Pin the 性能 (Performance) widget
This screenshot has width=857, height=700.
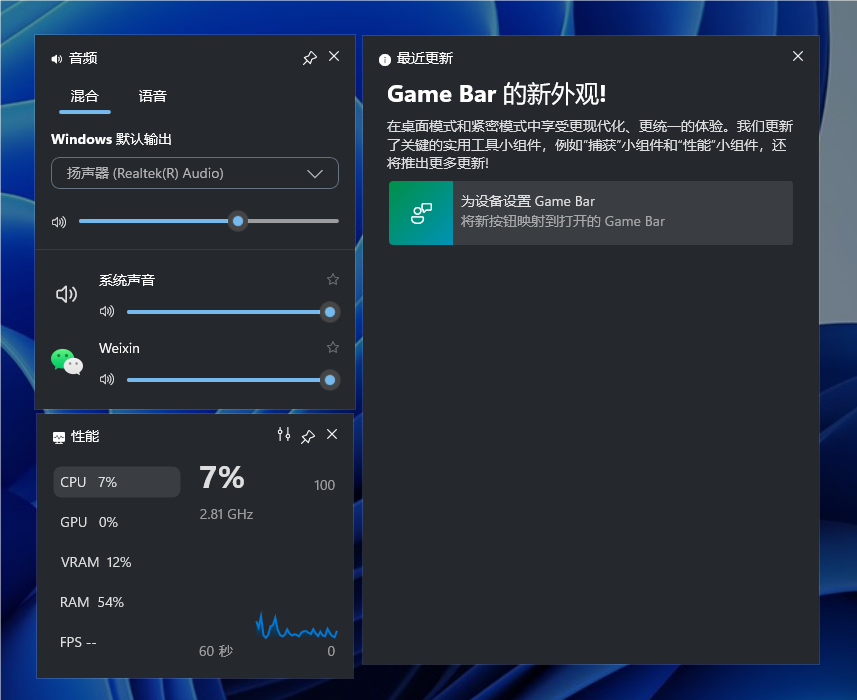pos(308,435)
